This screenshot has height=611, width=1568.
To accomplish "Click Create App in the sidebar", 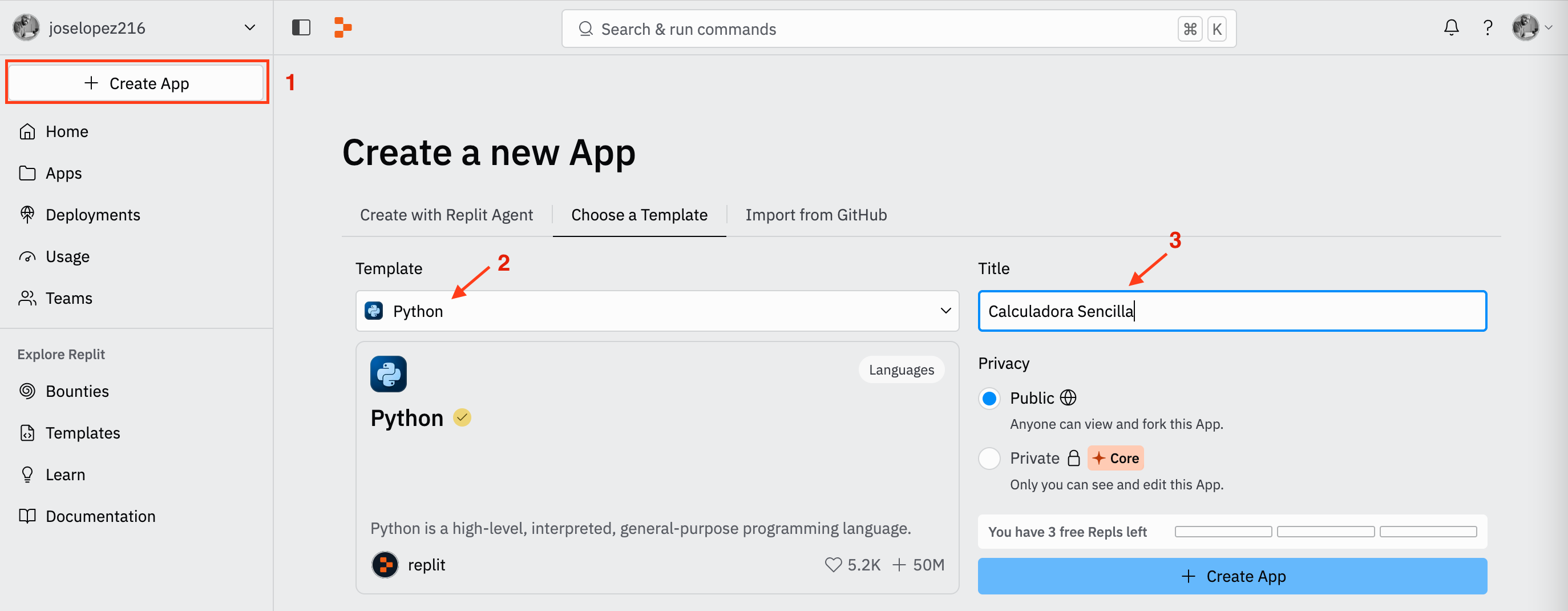I will pos(136,83).
